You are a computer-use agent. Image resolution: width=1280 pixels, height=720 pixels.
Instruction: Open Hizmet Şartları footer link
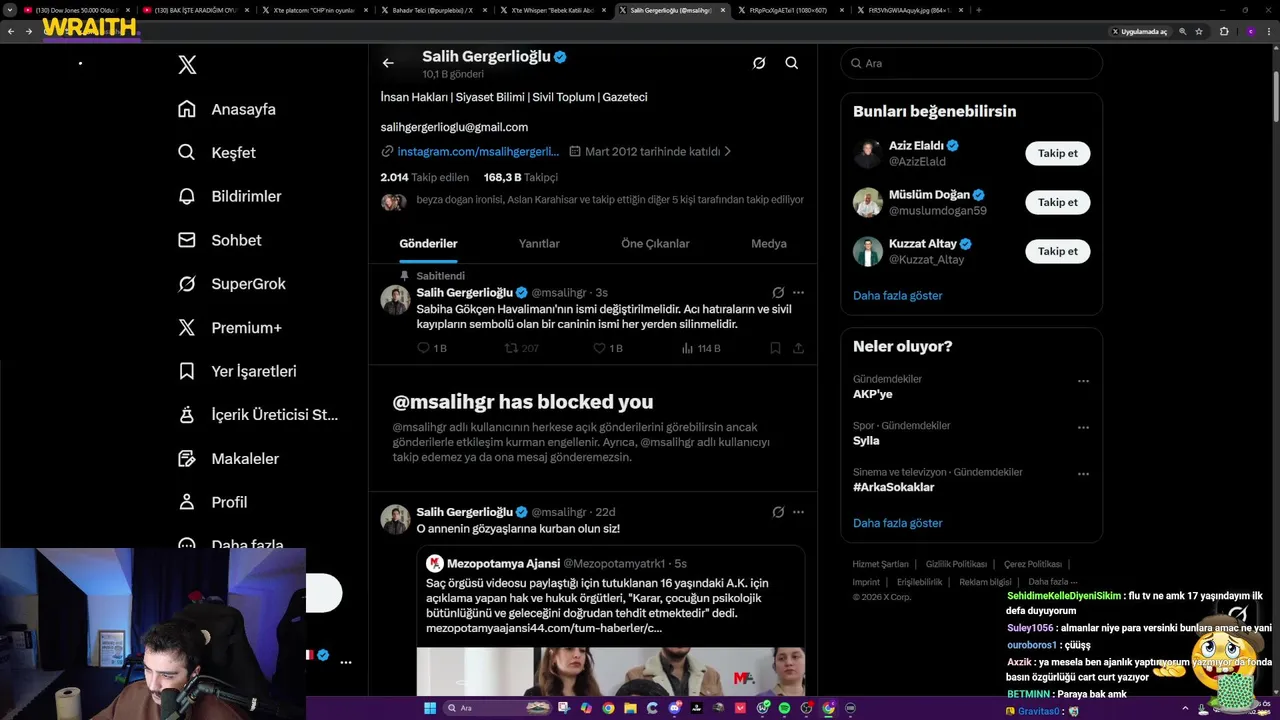click(880, 564)
